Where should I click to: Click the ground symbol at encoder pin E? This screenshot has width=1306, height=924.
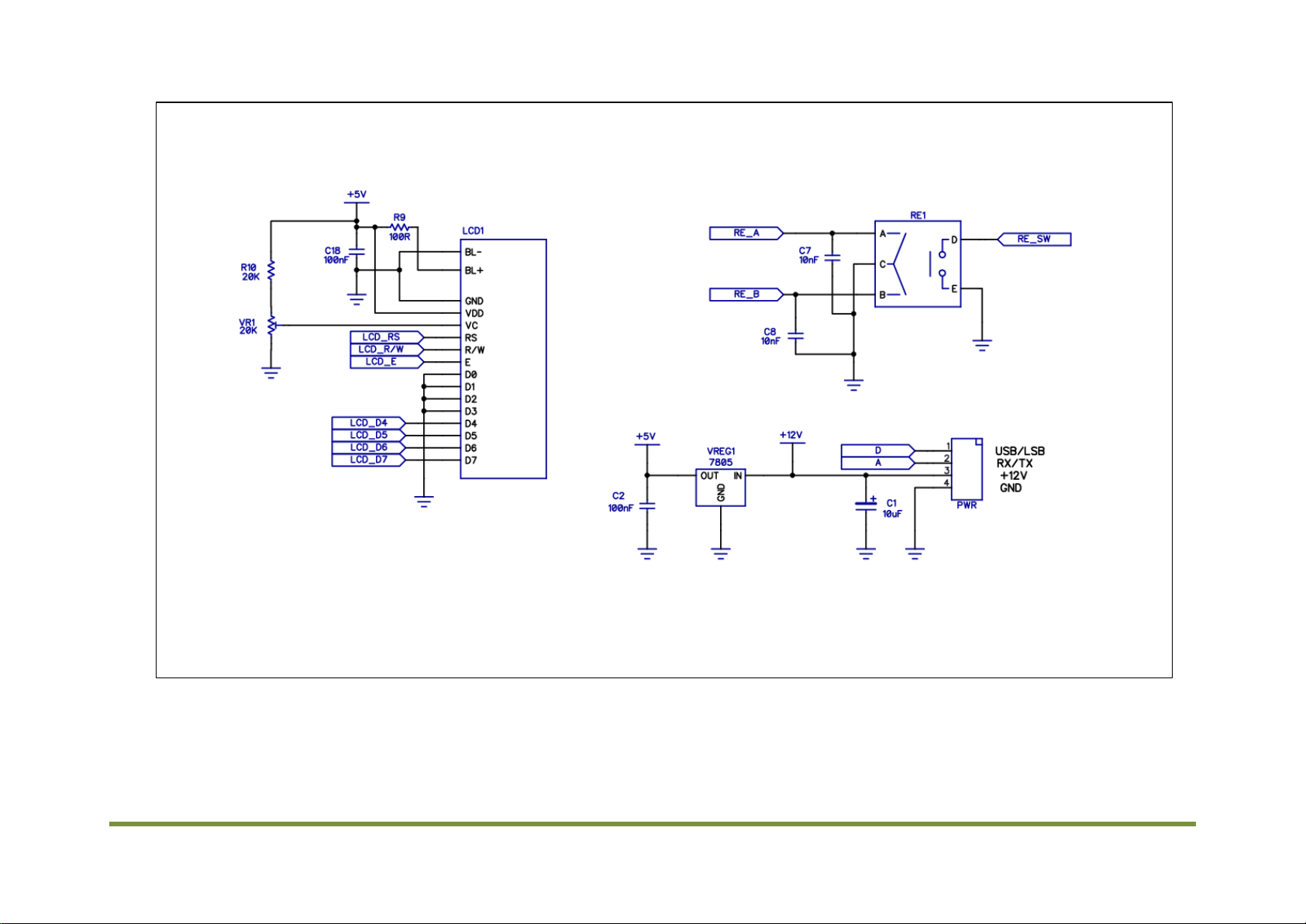pos(982,345)
